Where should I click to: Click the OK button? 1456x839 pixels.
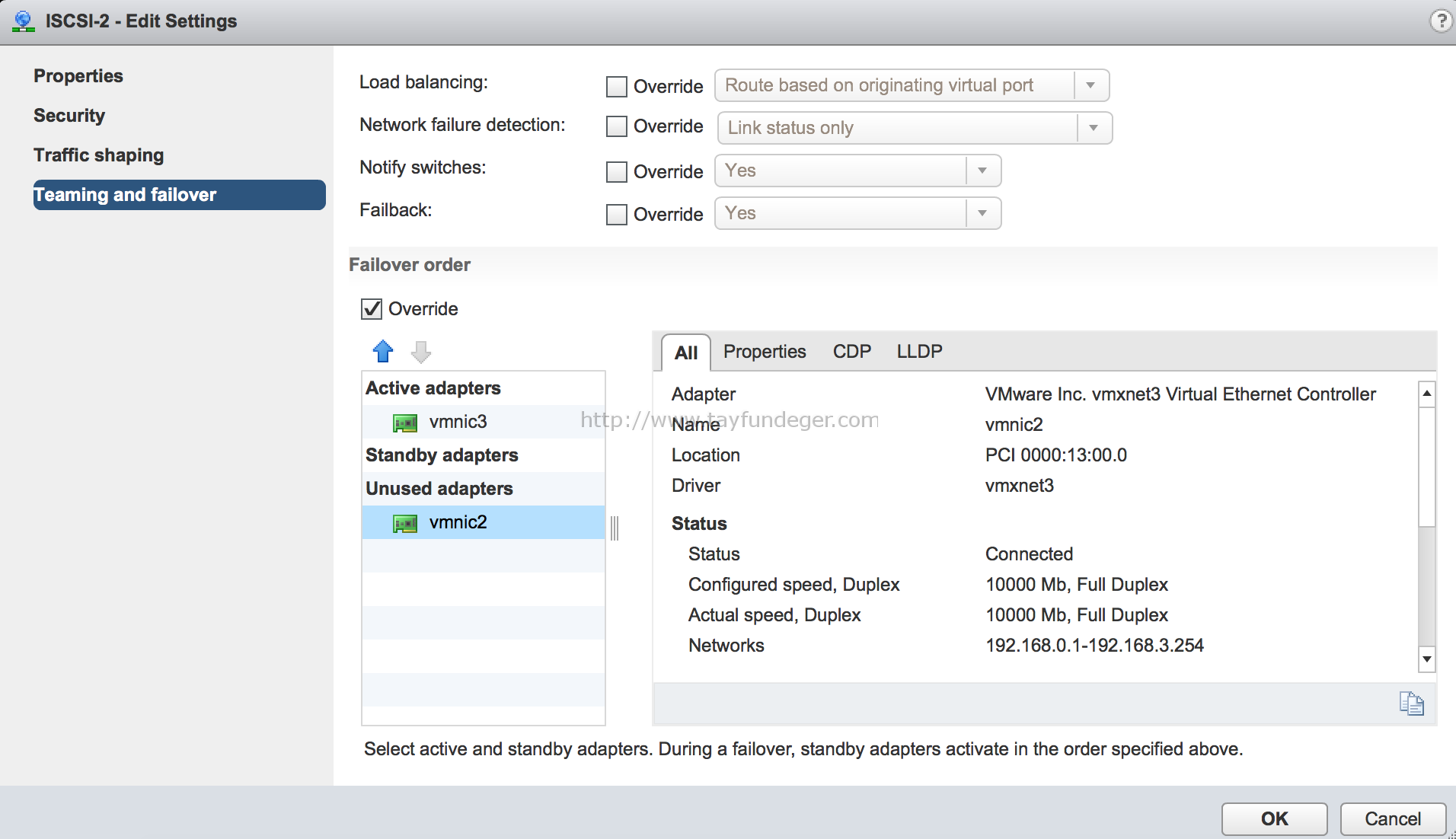point(1274,819)
